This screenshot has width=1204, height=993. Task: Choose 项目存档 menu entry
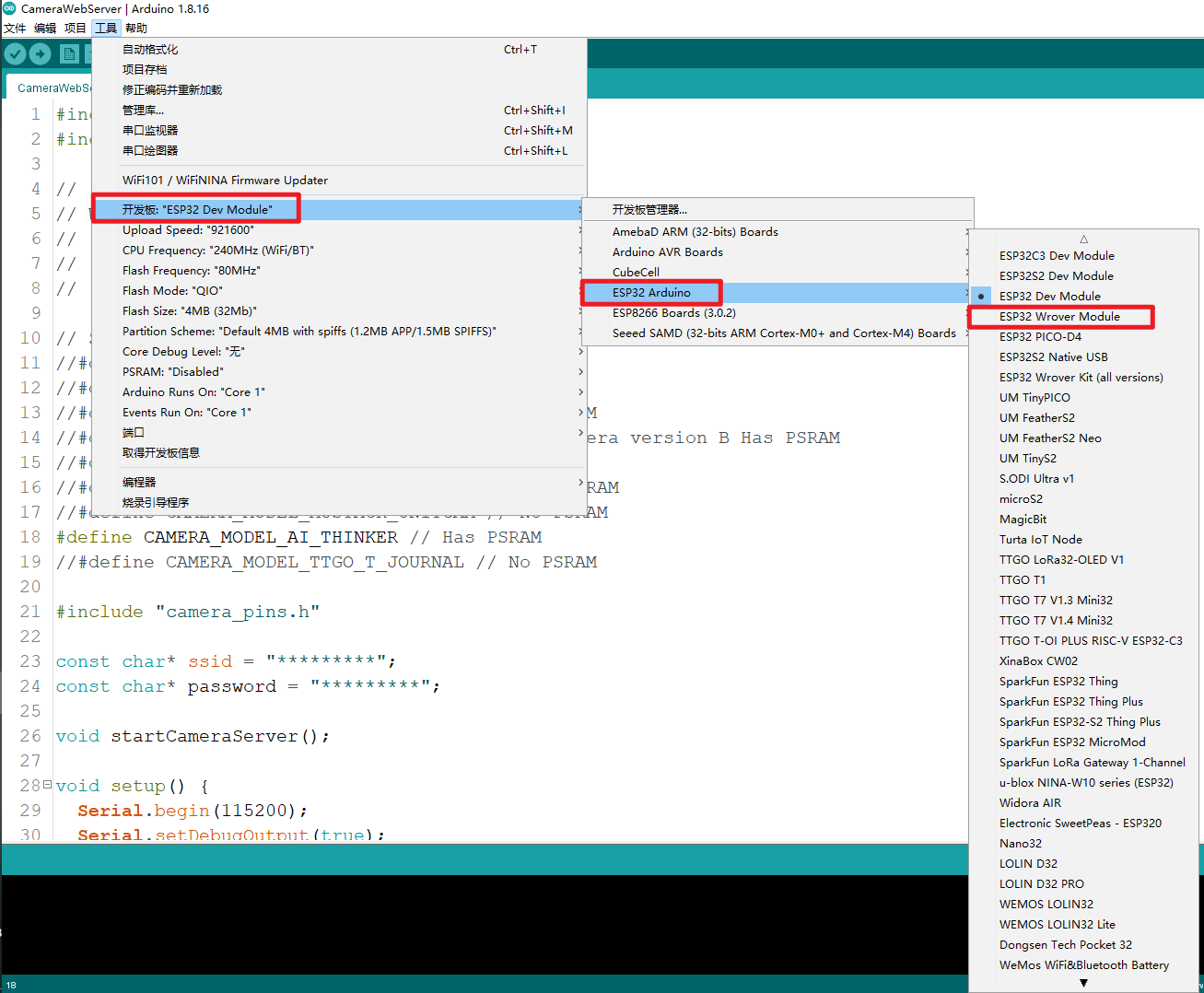point(339,70)
